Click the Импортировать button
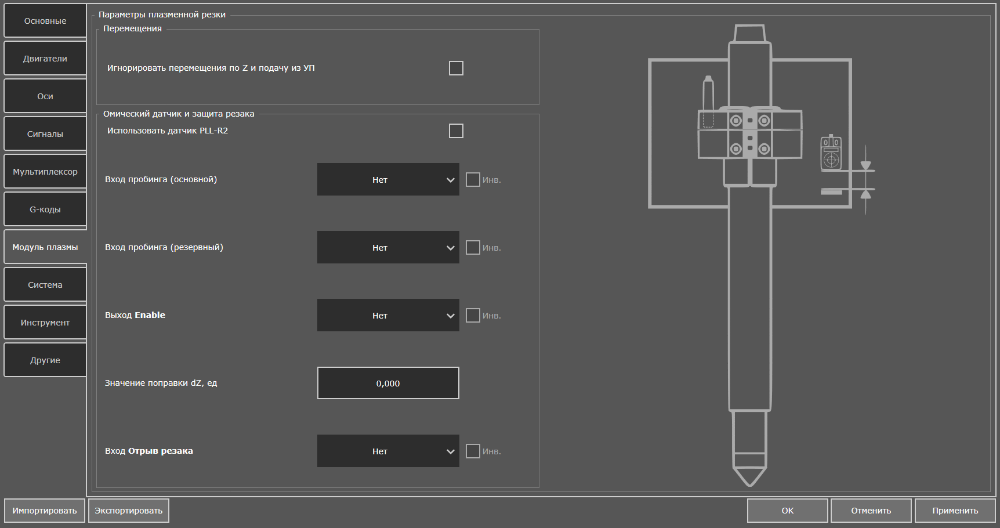This screenshot has height=528, width=1000. (43, 510)
